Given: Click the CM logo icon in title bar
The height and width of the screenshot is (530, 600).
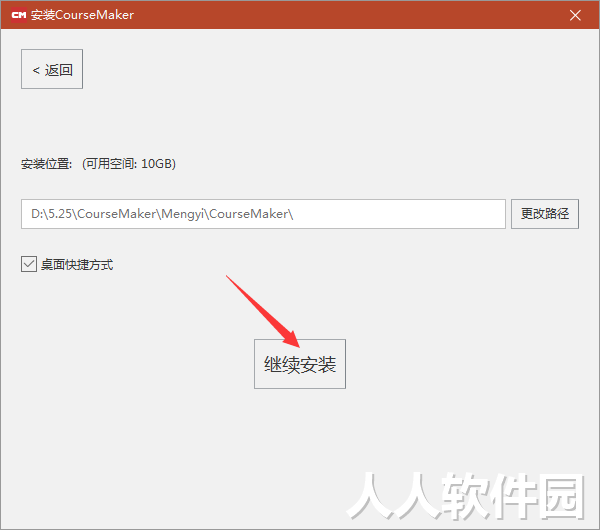Looking at the screenshot, I should 19,15.
